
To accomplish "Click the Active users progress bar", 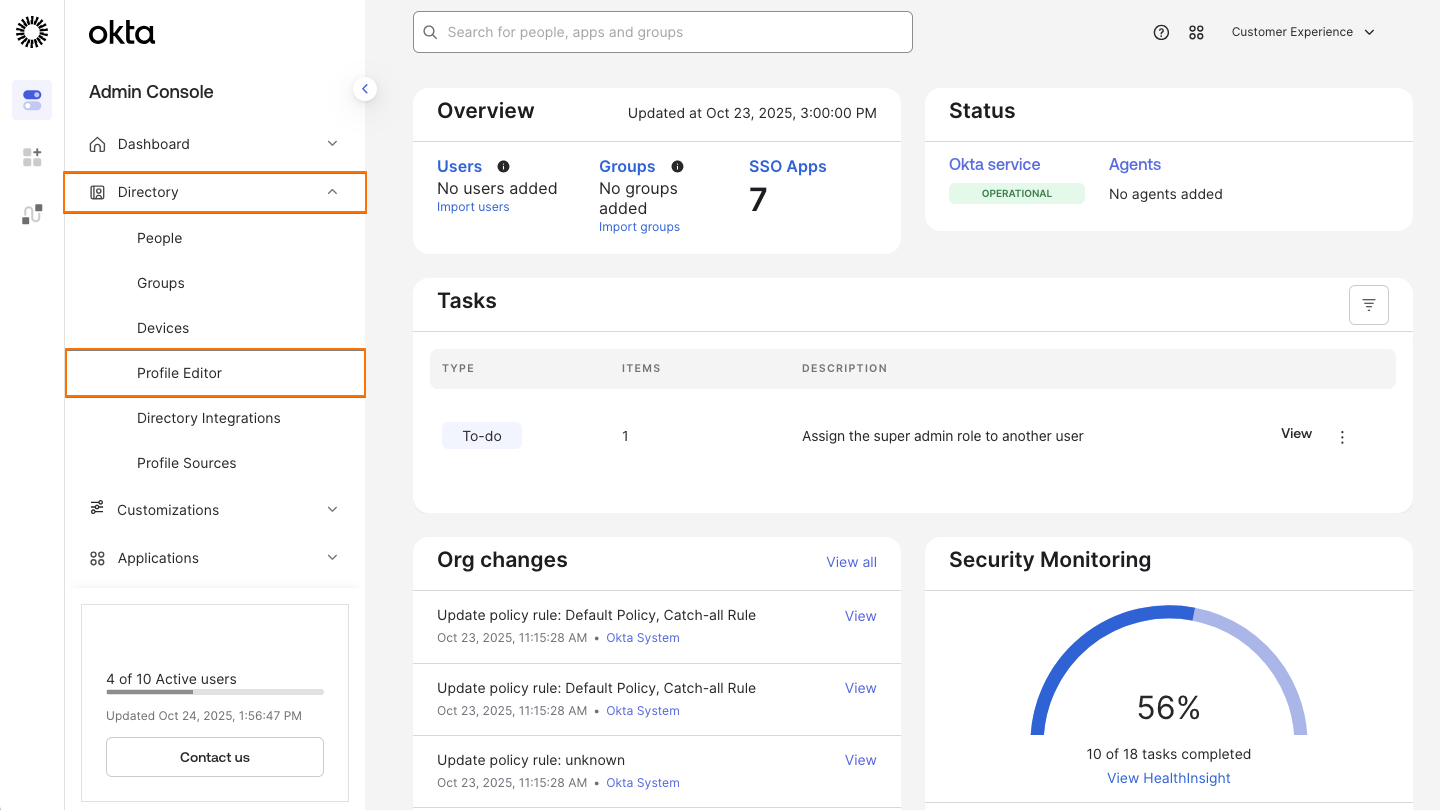I will pyautogui.click(x=214, y=691).
